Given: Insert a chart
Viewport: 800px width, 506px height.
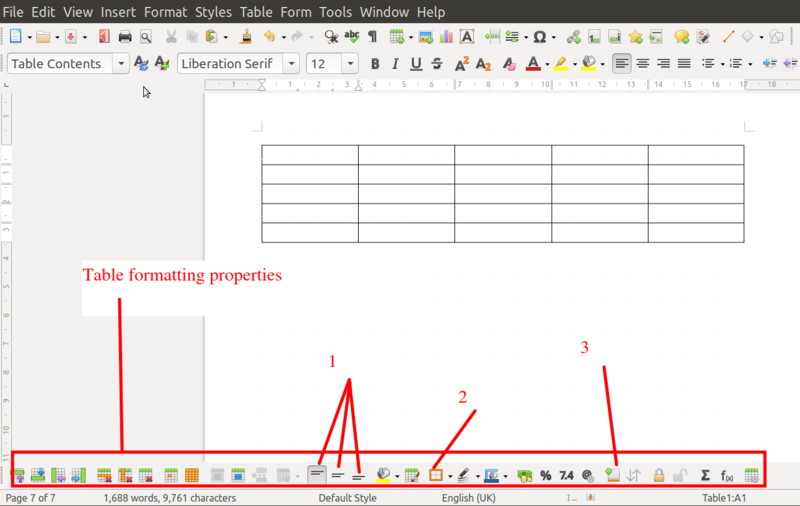Looking at the screenshot, I should pos(446,37).
